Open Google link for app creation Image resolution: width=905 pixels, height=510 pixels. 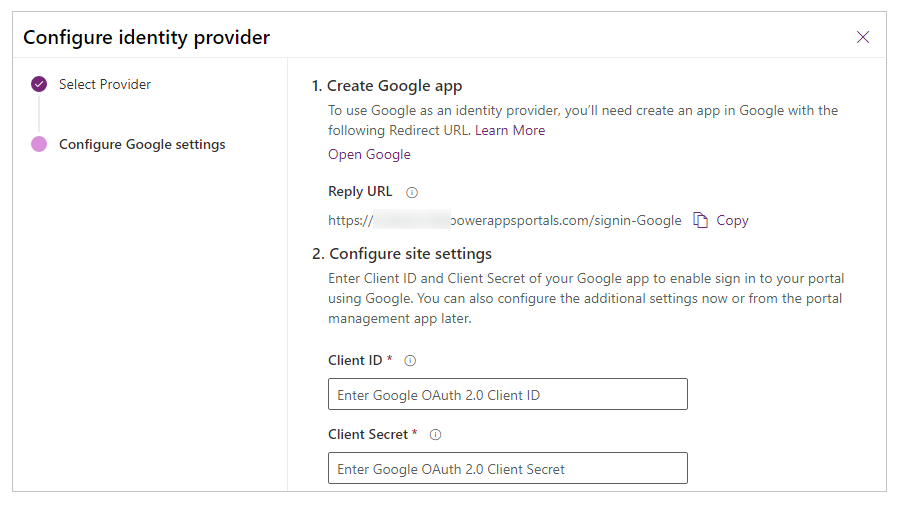tap(369, 155)
